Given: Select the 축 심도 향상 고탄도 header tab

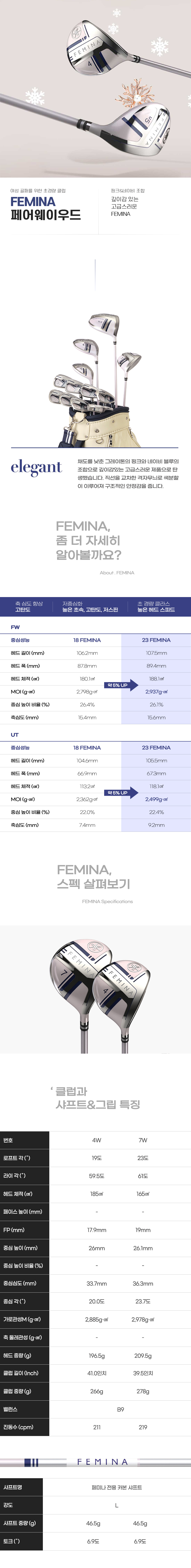Looking at the screenshot, I should (29, 606).
